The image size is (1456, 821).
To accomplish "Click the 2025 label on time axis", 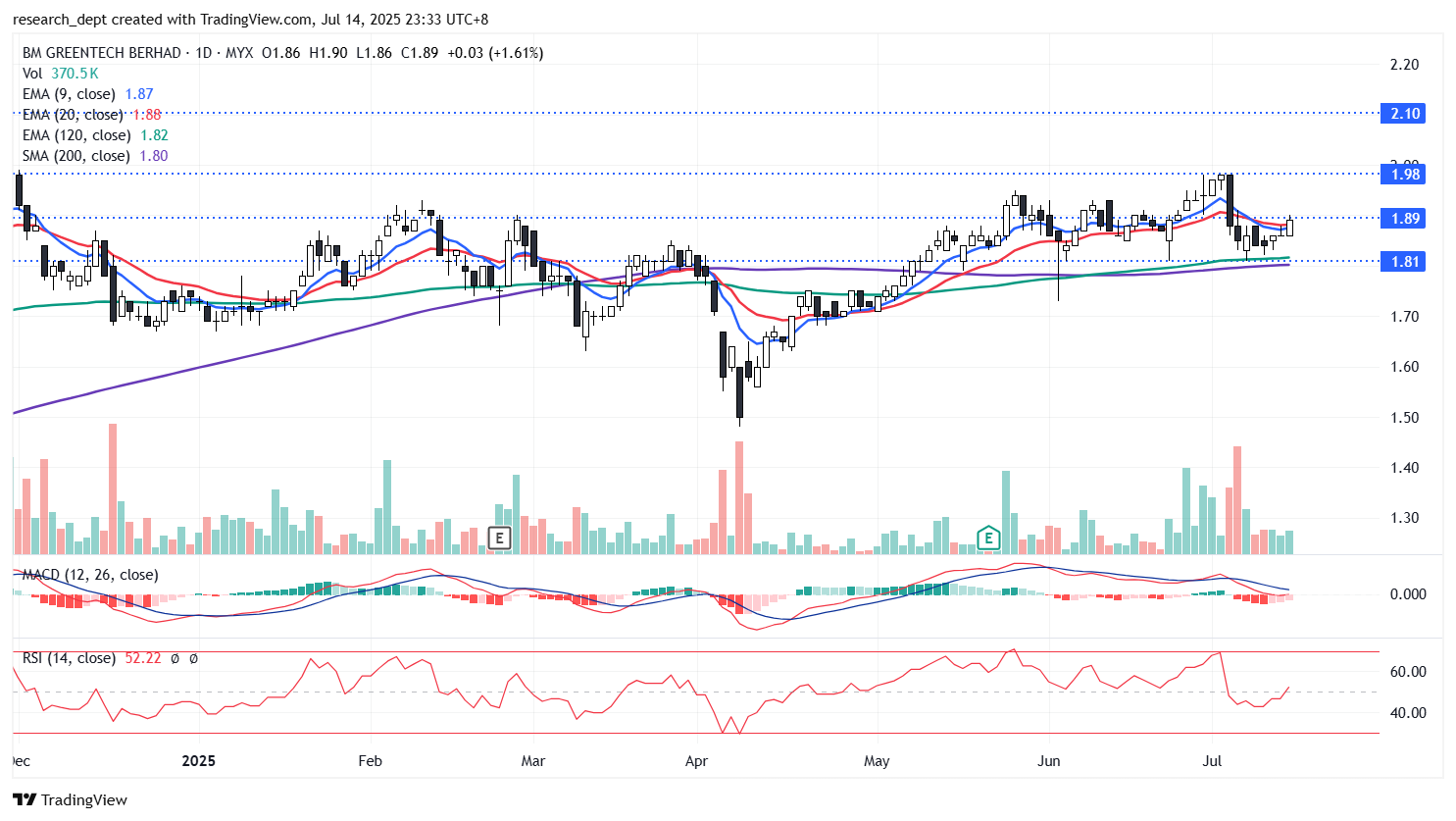I will click(x=199, y=761).
